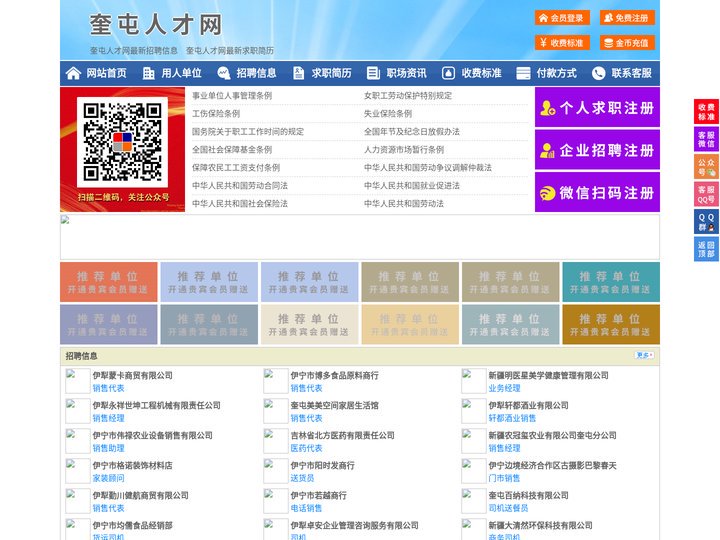720x540 pixels.
Task: Click the person icon on 企业招聘注册
Action: 547,150
